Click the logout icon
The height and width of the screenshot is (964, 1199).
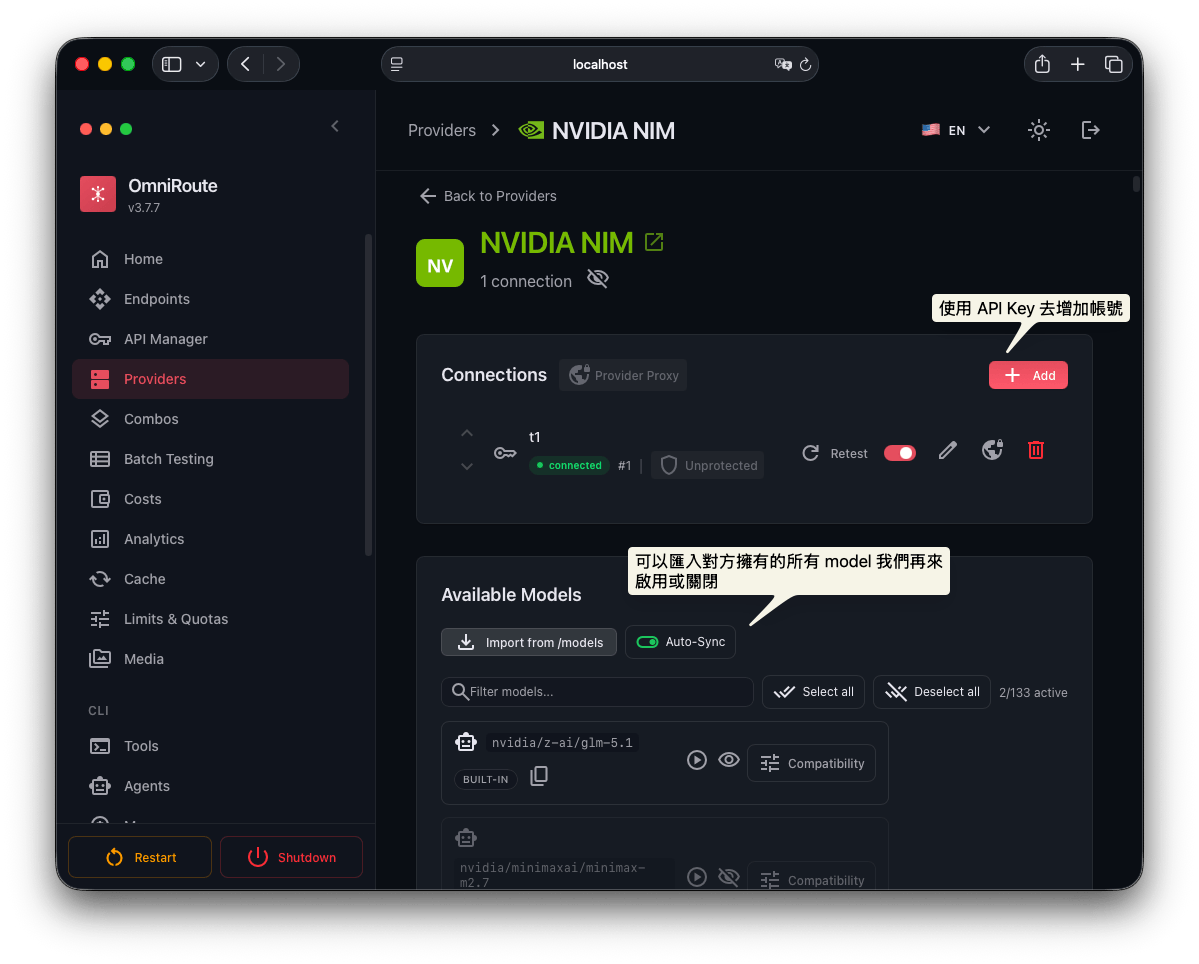[1090, 130]
